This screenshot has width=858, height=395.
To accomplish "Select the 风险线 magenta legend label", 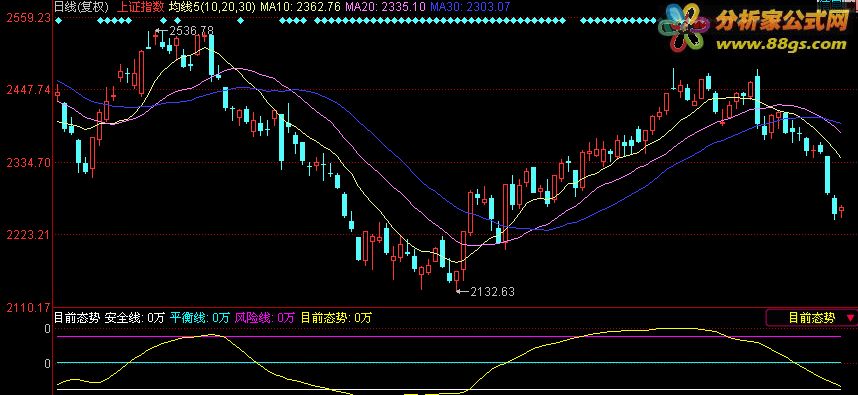I will tap(264, 317).
